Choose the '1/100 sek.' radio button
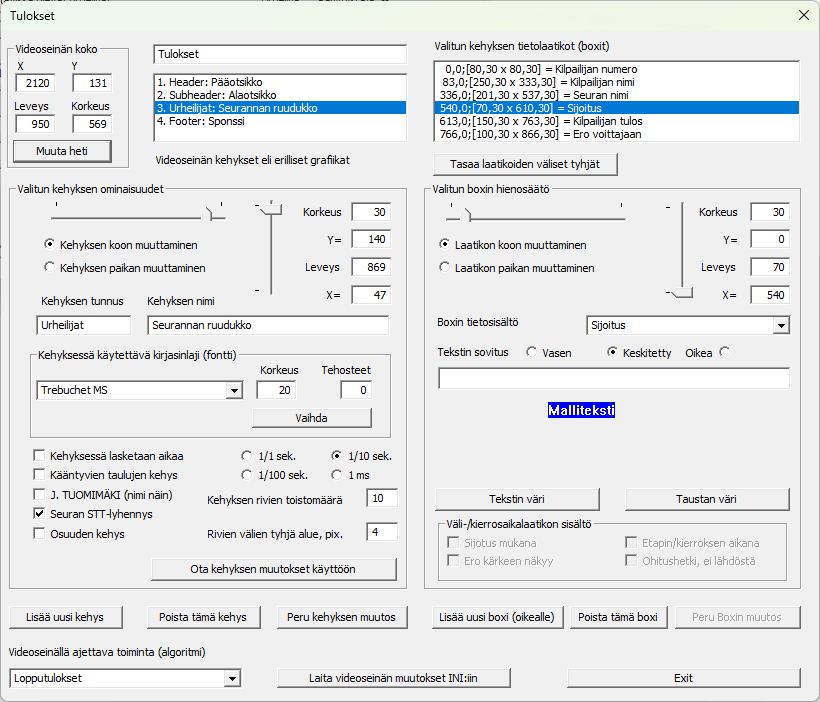Viewport: 820px width, 702px height. tap(247, 475)
